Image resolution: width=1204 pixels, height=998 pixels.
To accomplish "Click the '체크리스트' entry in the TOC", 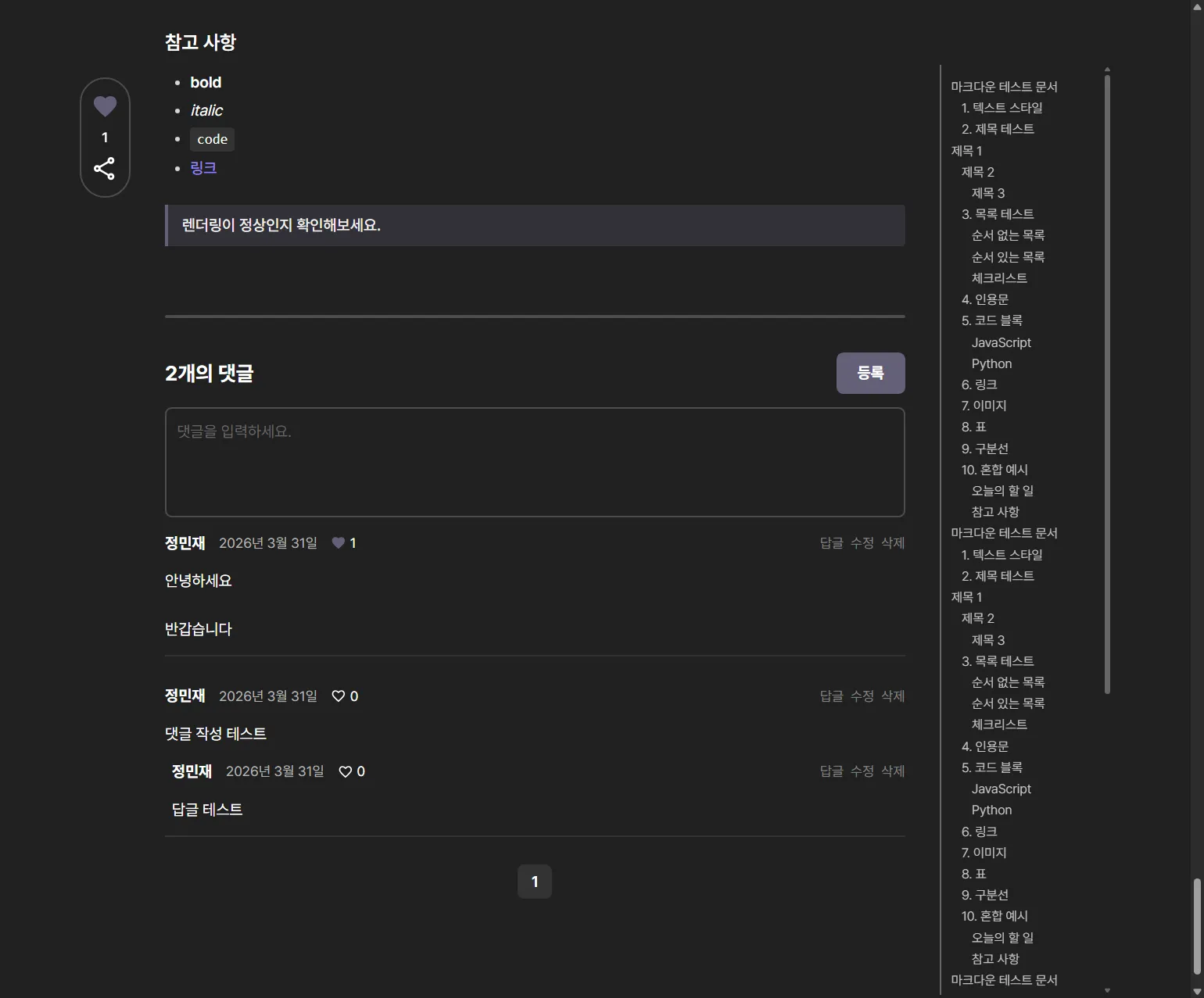I will pos(1000,277).
